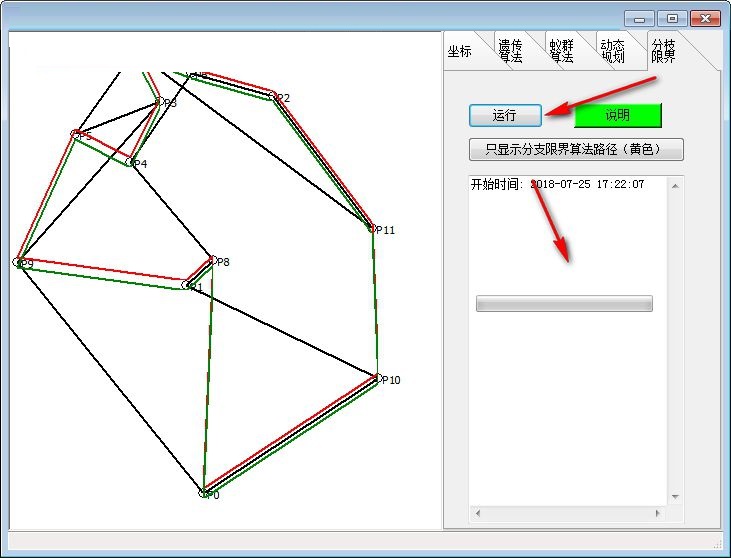
Task: Click the up arrow of vertical scrollbar
Action: pos(675,186)
